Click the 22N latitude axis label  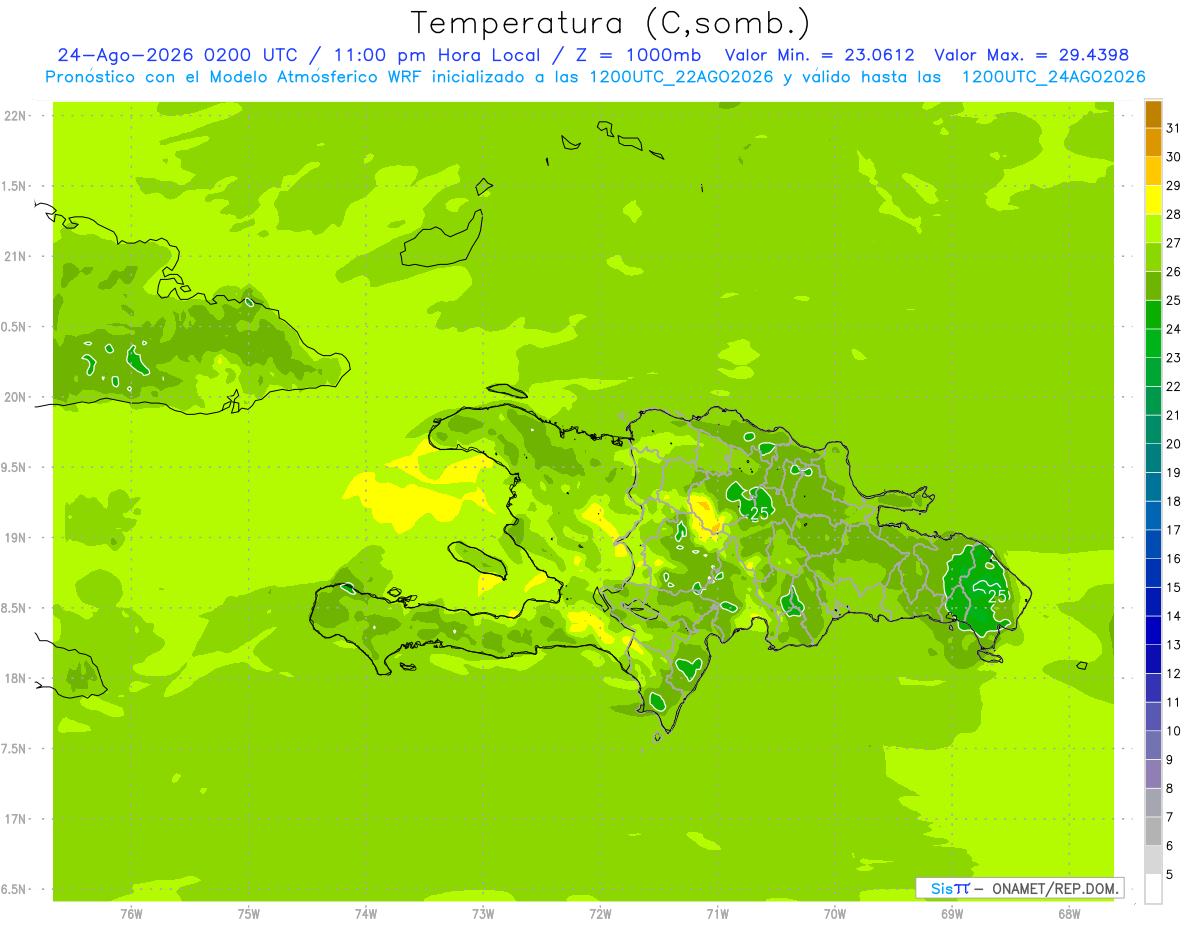pyautogui.click(x=17, y=116)
